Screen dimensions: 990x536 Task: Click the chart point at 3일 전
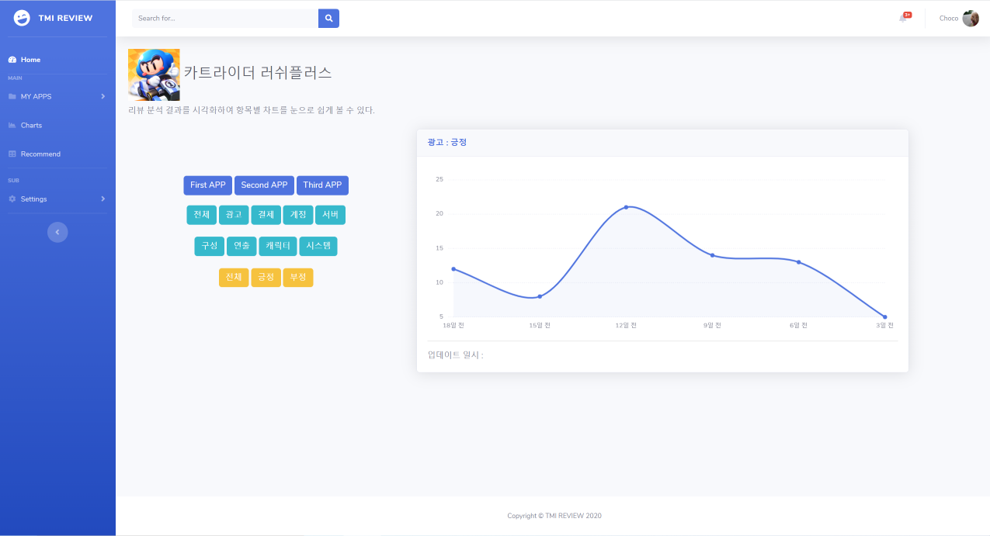[x=885, y=317]
